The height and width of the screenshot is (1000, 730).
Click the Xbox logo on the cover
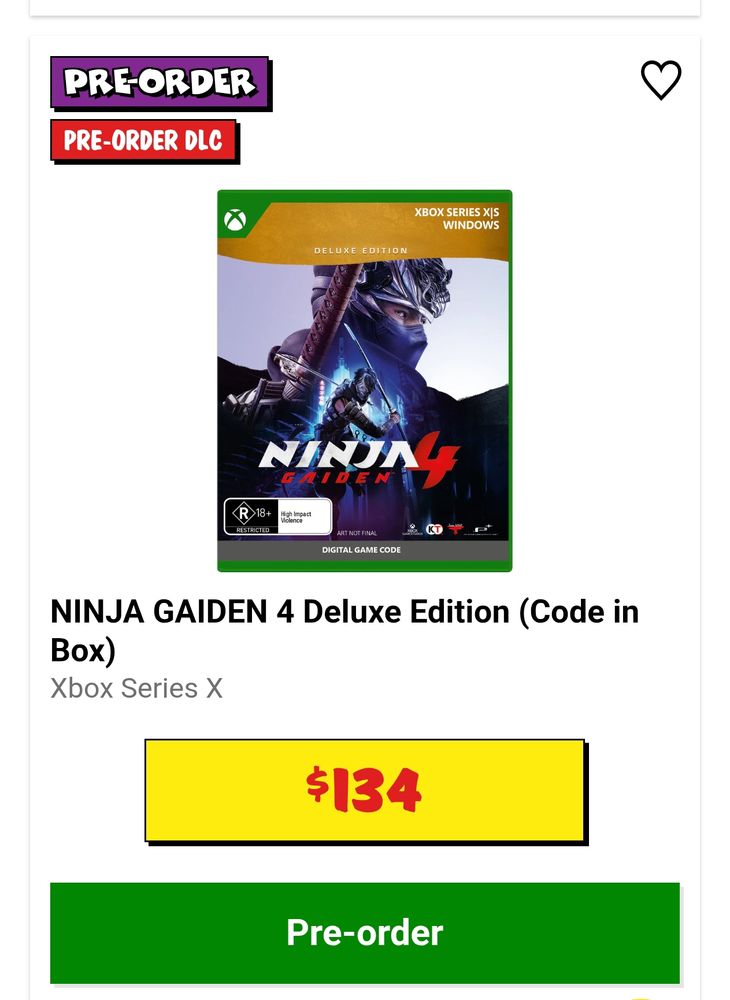tap(235, 221)
